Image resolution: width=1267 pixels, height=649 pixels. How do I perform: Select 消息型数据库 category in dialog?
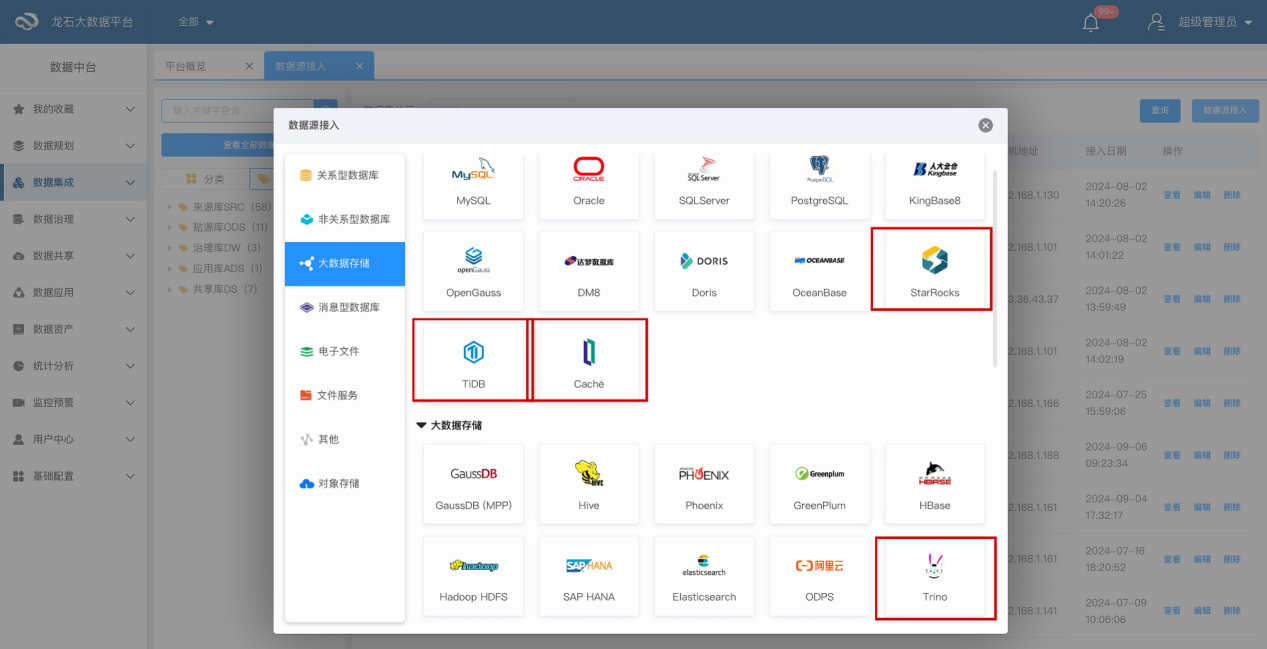pos(346,307)
